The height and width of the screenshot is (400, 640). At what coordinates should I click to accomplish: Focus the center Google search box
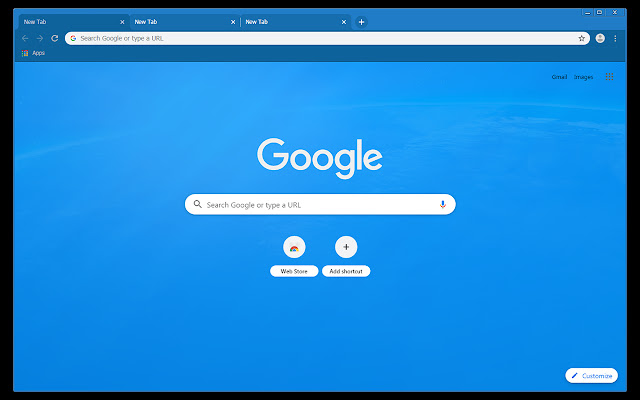(x=320, y=204)
